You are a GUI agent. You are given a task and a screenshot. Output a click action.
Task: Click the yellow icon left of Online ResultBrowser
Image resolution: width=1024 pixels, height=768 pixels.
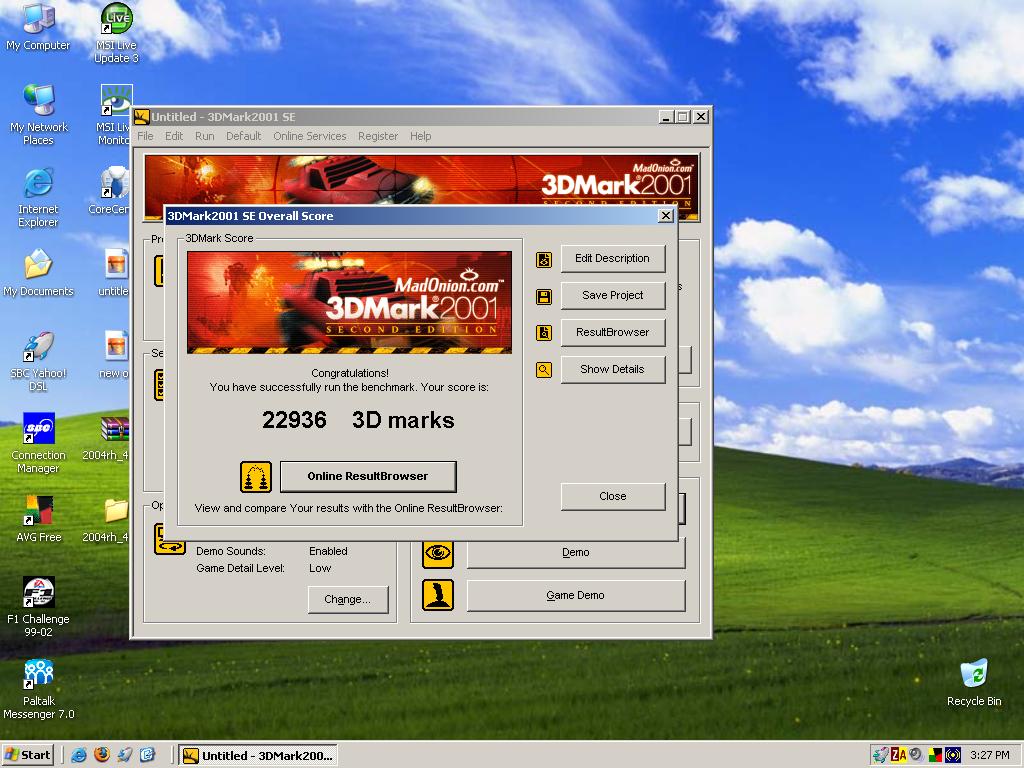point(256,477)
